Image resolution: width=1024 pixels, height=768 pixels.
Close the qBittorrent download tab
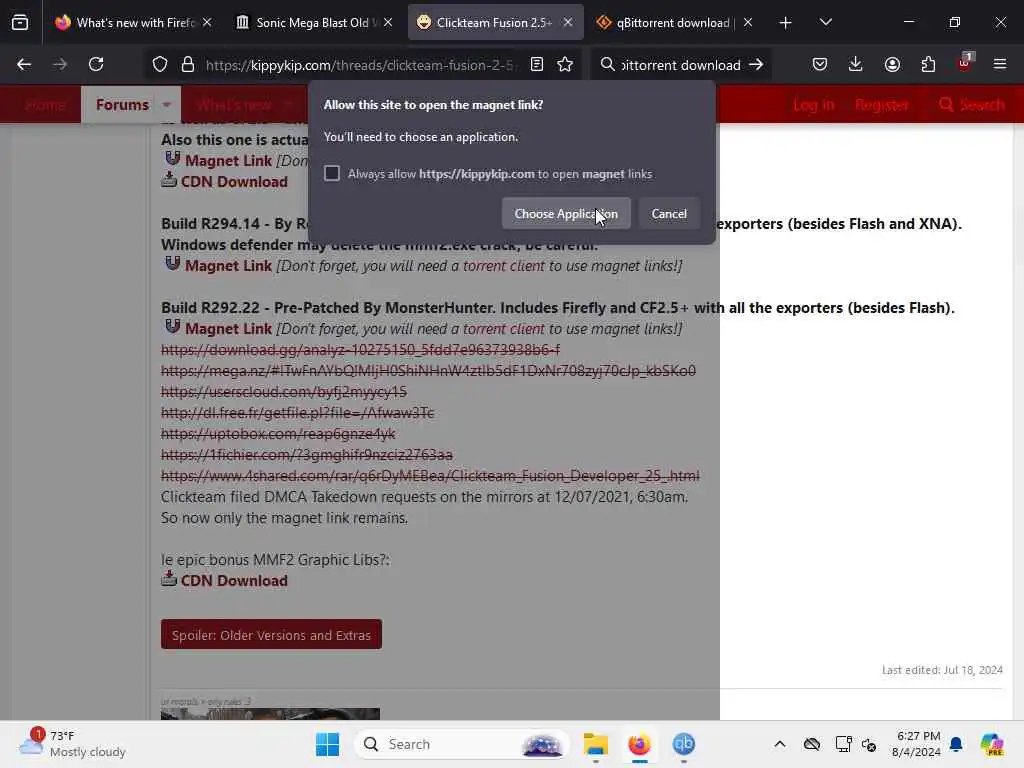point(748,23)
